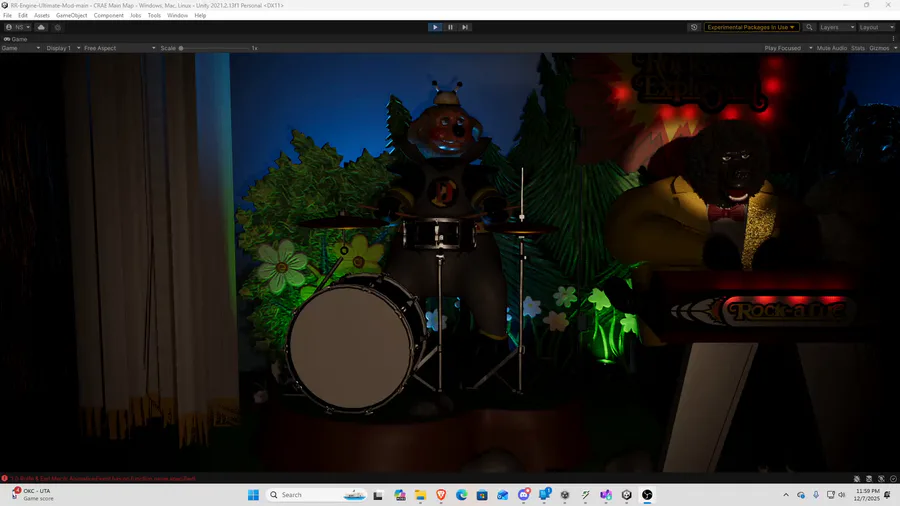Open the NS account dropdown

(x=18, y=27)
